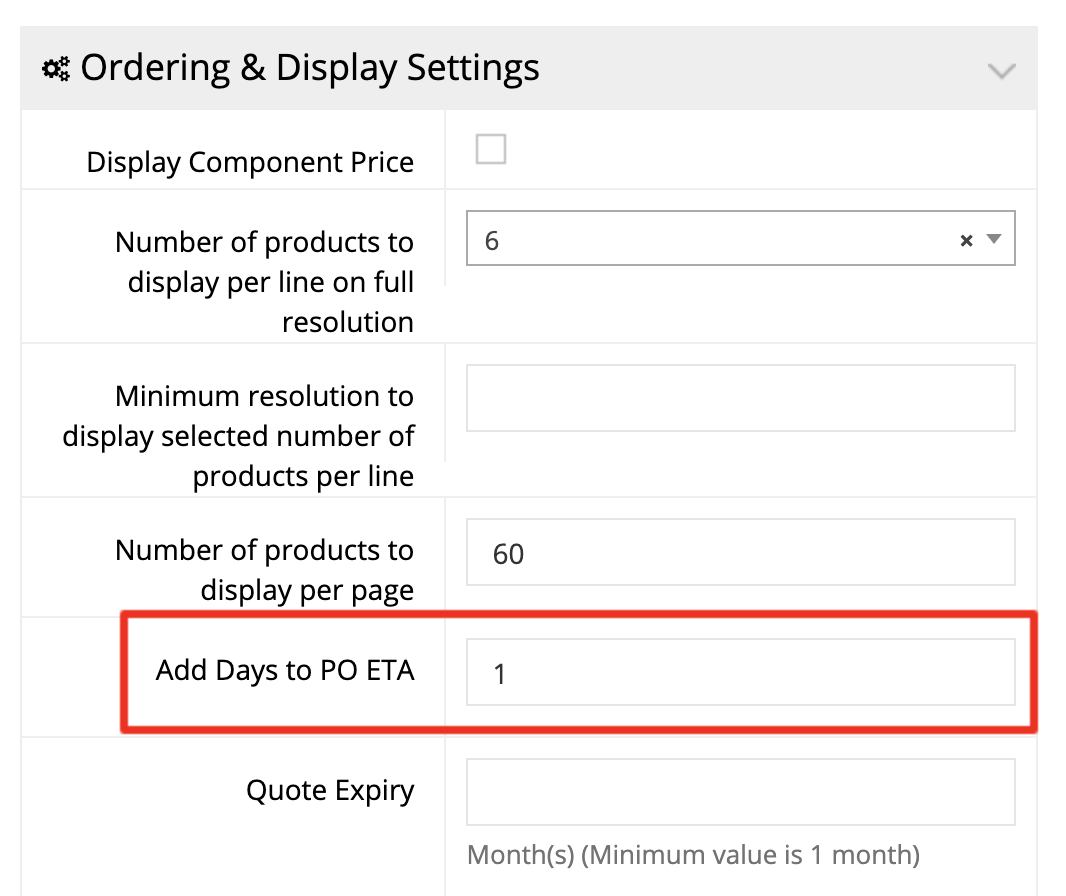The width and height of the screenshot is (1066, 896).
Task: Click the "Month(s) (Minimum value is 1 month)" hint
Action: coord(693,855)
